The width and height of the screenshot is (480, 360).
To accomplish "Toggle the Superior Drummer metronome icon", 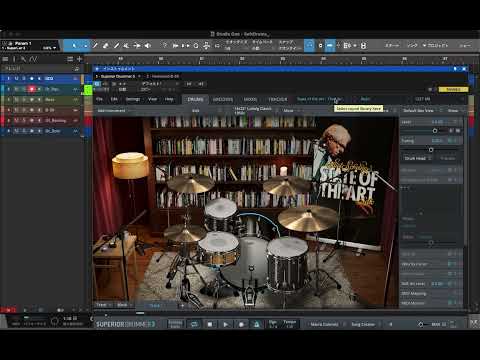I will click(x=257, y=324).
